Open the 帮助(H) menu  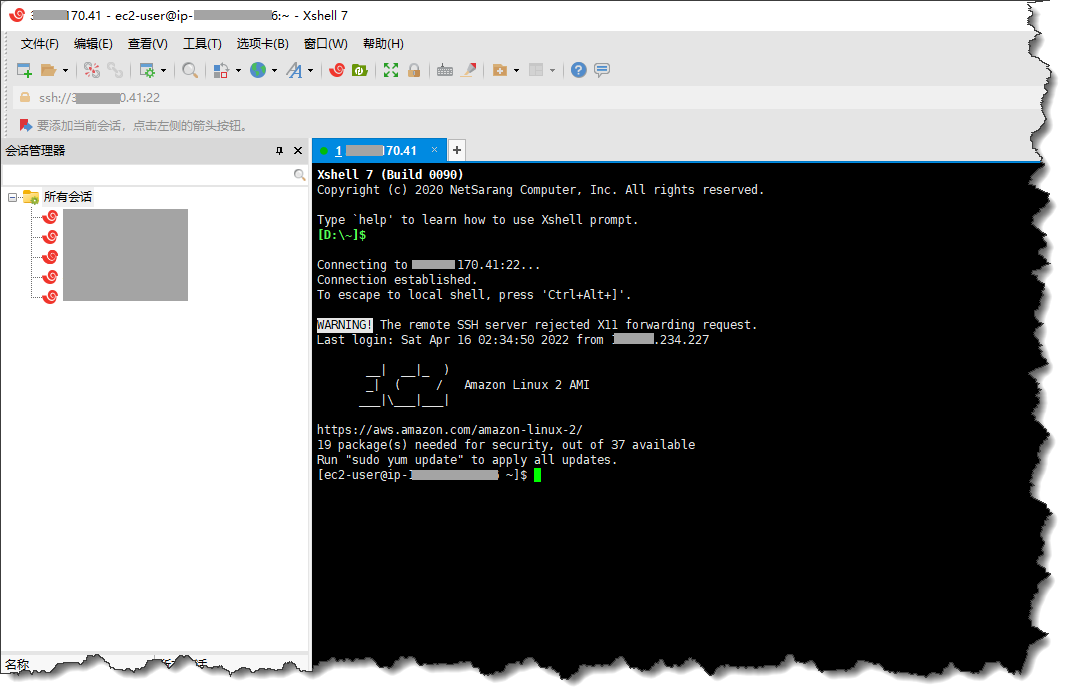(383, 44)
